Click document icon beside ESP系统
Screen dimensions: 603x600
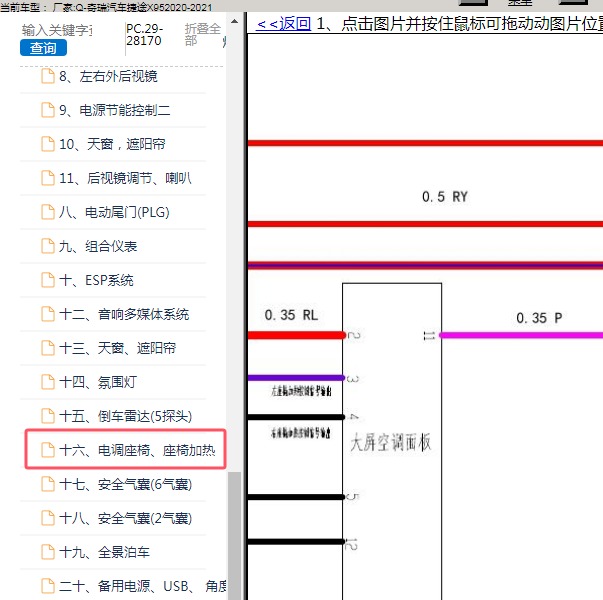(x=48, y=280)
